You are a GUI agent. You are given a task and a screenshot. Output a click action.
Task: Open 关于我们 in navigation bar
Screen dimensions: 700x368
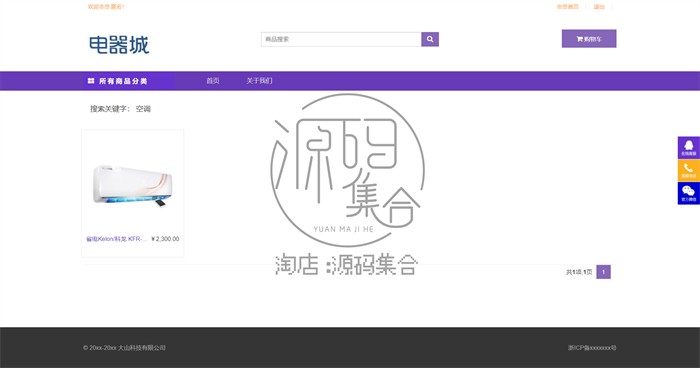259,81
